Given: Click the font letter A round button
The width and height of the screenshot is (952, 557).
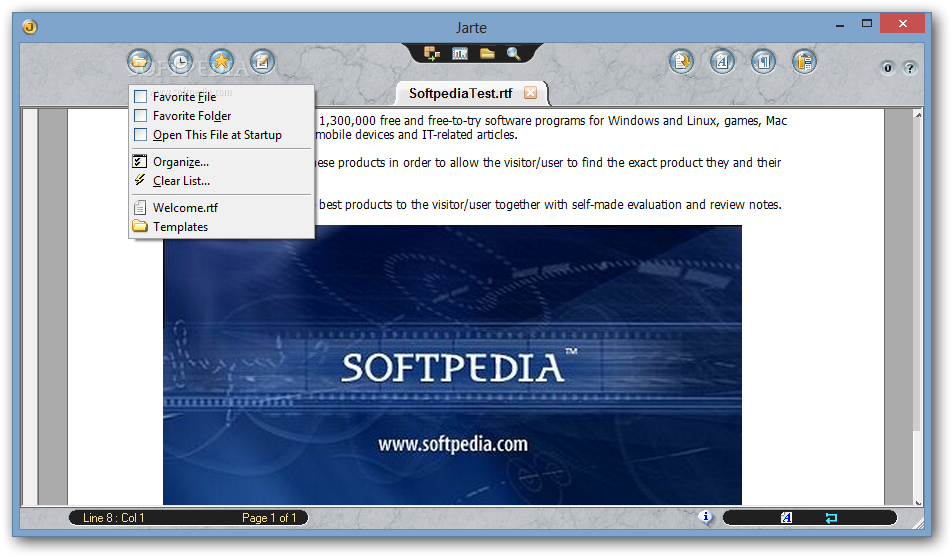Looking at the screenshot, I should [722, 61].
